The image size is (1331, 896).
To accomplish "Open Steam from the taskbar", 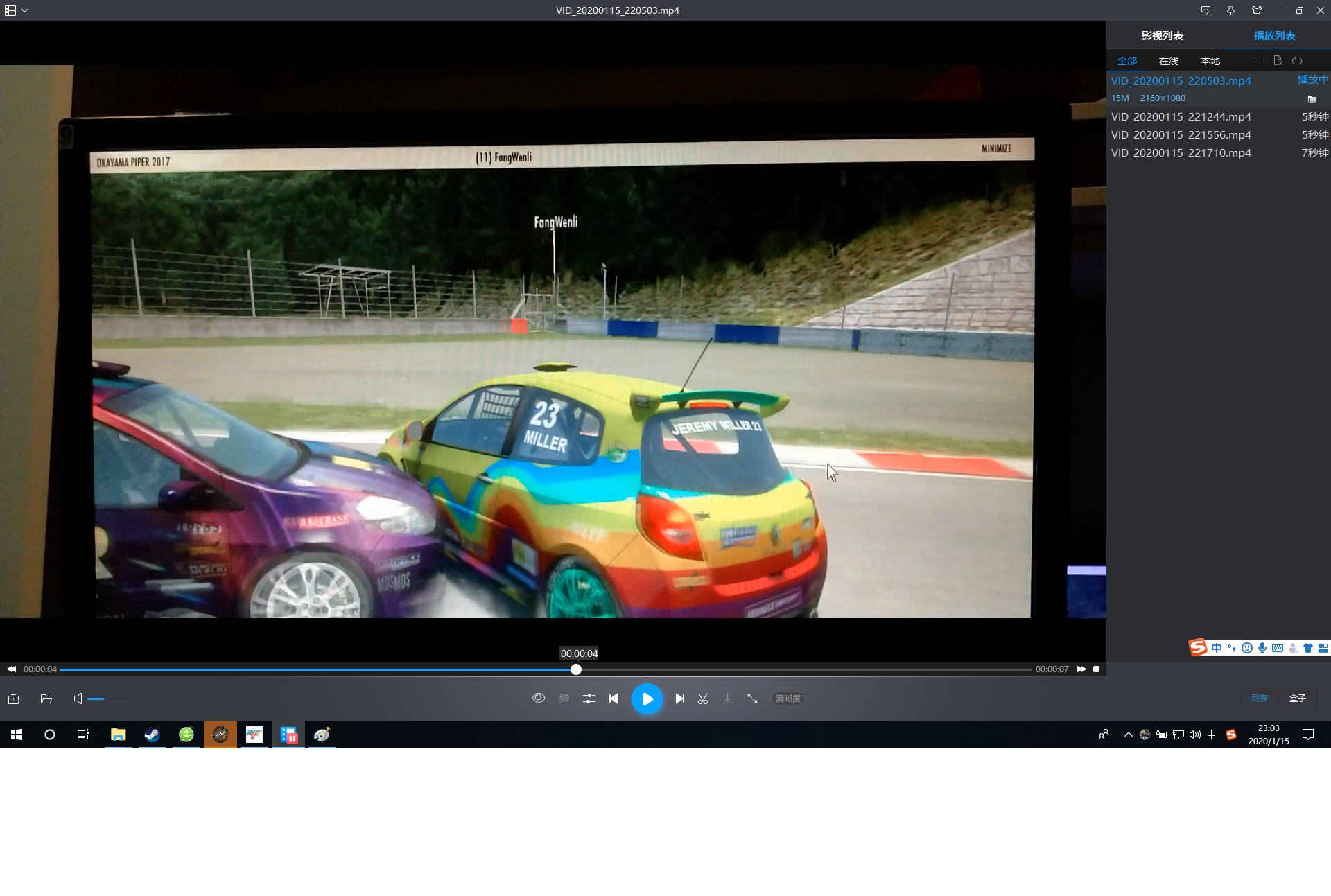I will 152,735.
